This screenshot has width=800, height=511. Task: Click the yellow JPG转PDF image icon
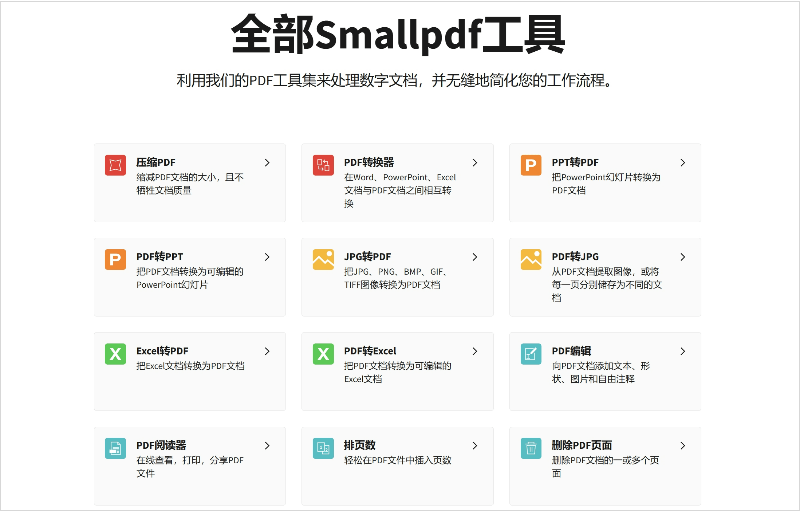click(x=323, y=260)
